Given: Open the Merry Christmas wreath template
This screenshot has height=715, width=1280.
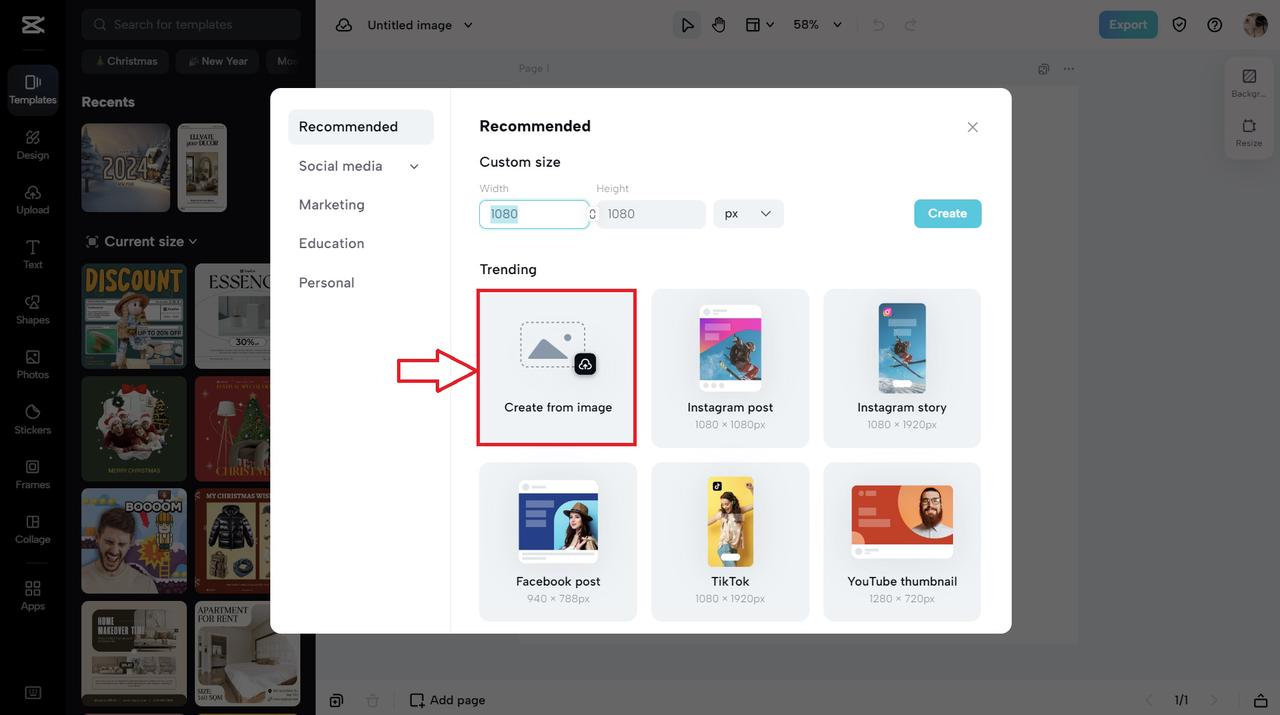Looking at the screenshot, I should [x=134, y=429].
